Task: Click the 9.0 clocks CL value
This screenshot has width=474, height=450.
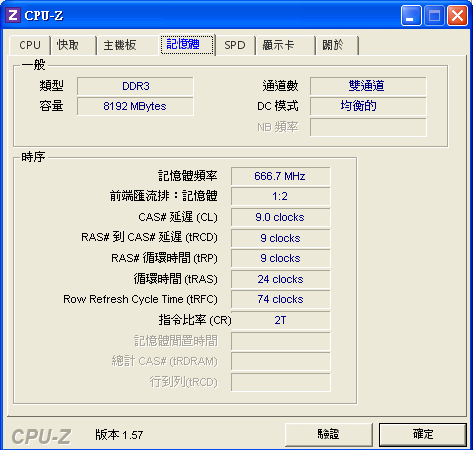Action: (281, 217)
